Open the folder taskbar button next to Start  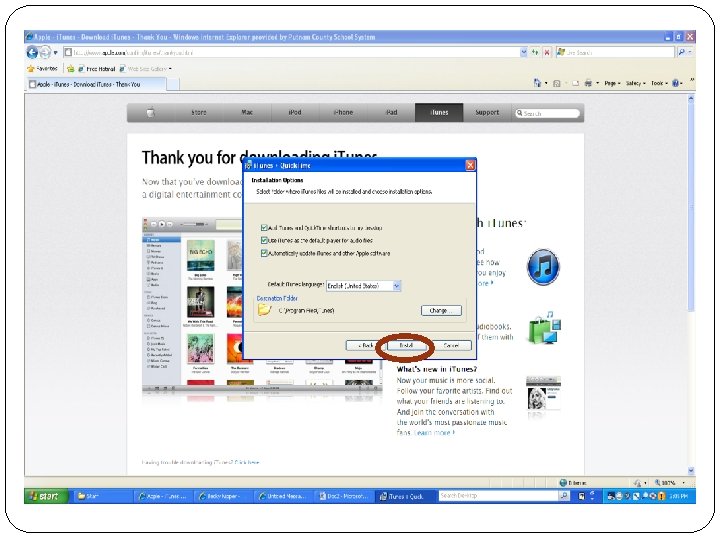click(x=101, y=496)
